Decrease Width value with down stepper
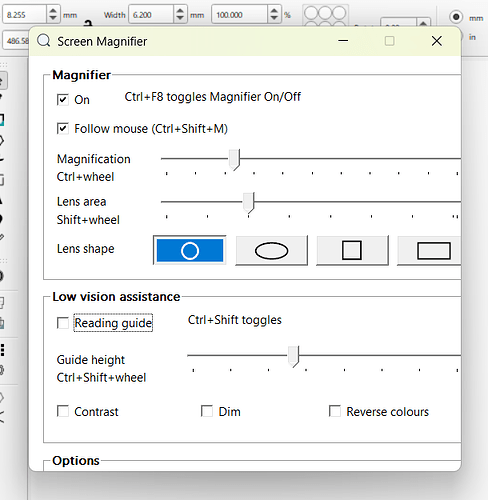Viewport: 488px width, 500px height. point(180,19)
